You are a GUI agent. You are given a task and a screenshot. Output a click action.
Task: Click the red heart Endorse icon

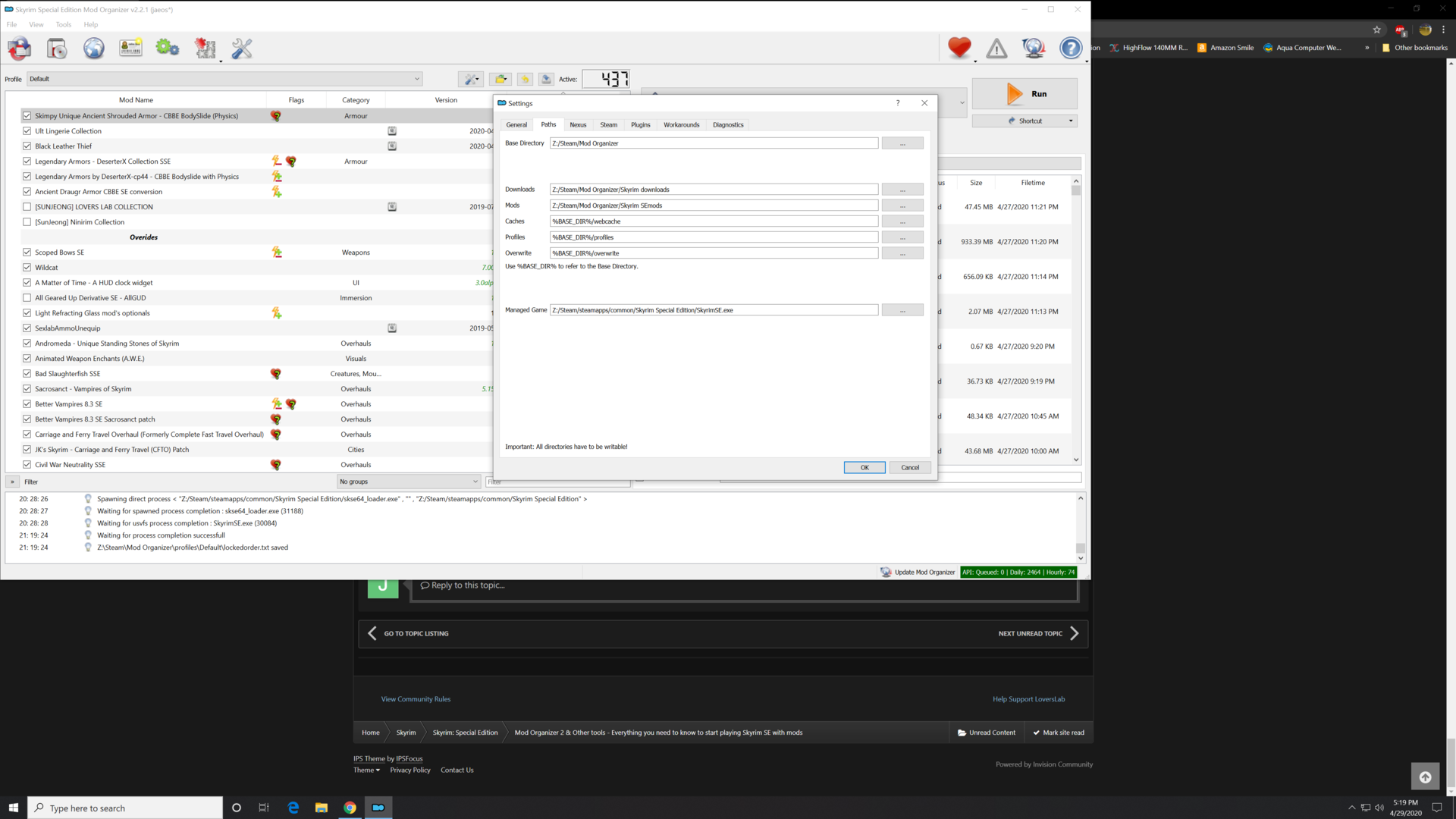pyautogui.click(x=959, y=49)
